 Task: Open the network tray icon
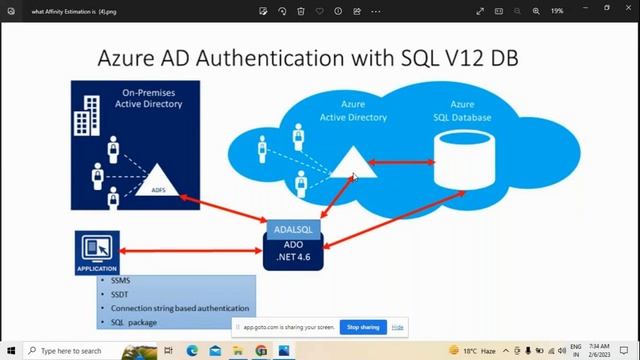[551, 351]
